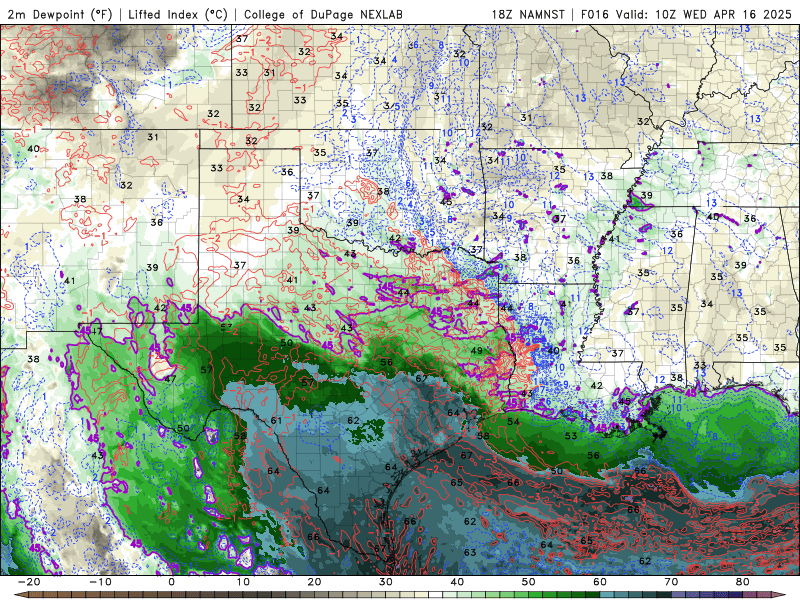800x600 pixels.
Task: Click the "0" color bar label
Action: [171, 582]
